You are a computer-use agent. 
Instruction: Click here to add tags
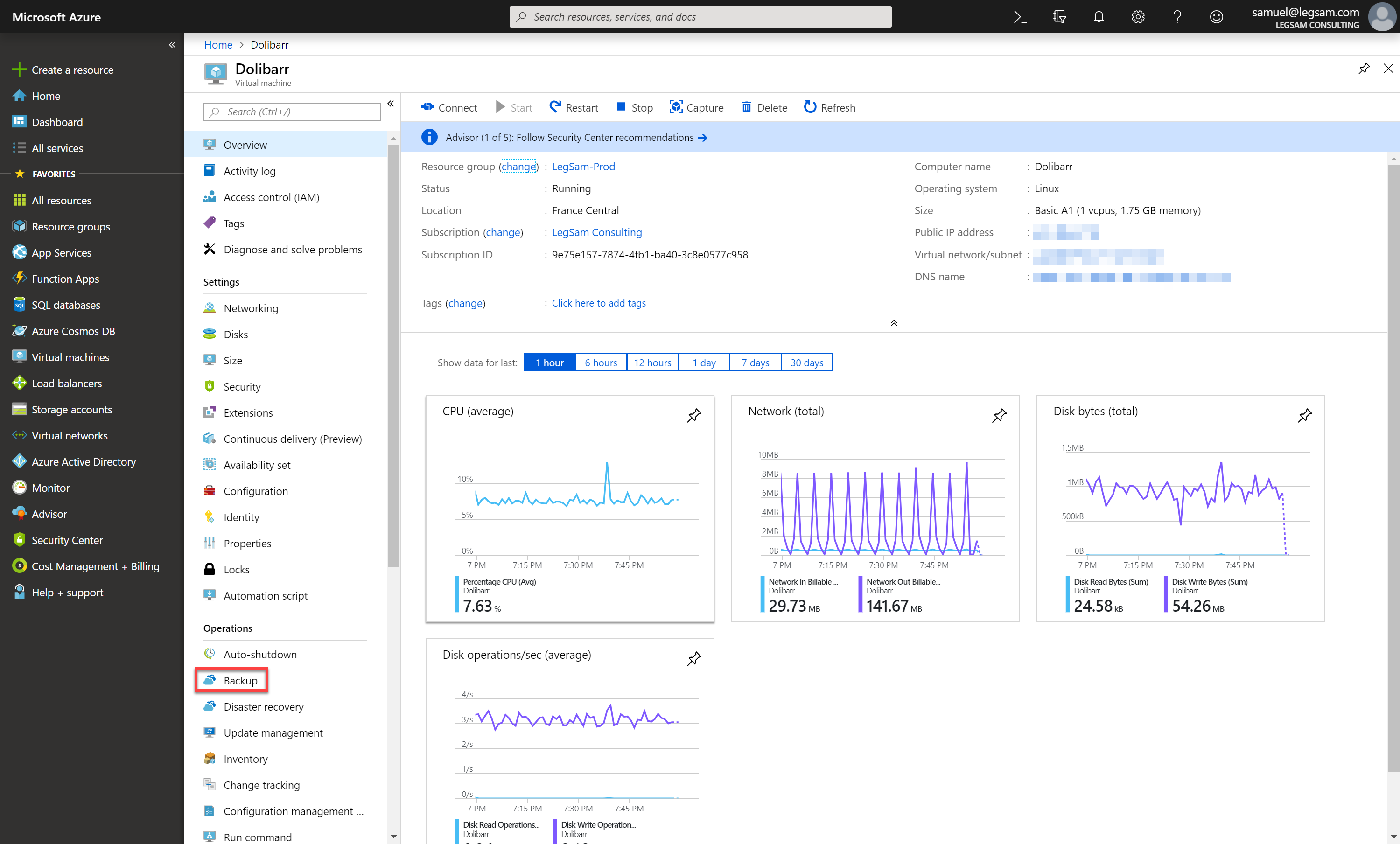pyautogui.click(x=598, y=303)
